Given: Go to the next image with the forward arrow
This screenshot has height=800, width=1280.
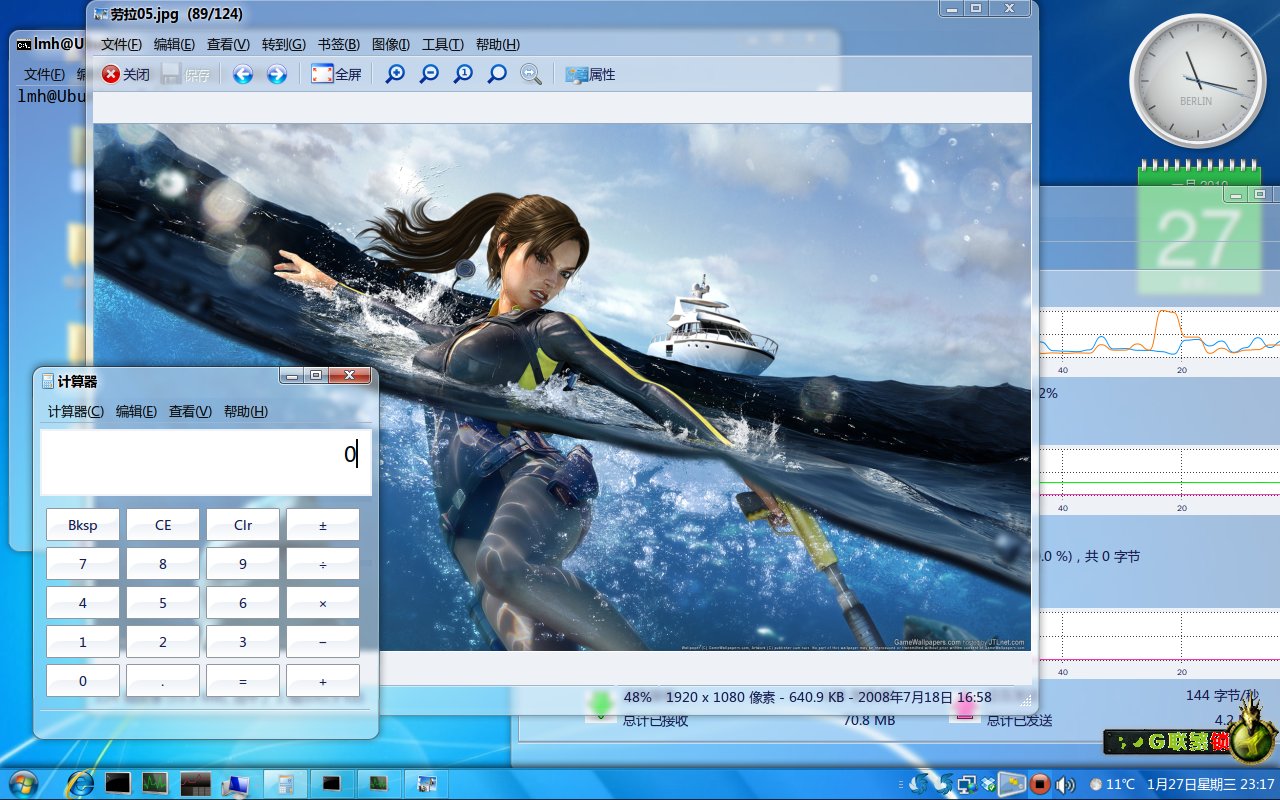Looking at the screenshot, I should coord(277,74).
